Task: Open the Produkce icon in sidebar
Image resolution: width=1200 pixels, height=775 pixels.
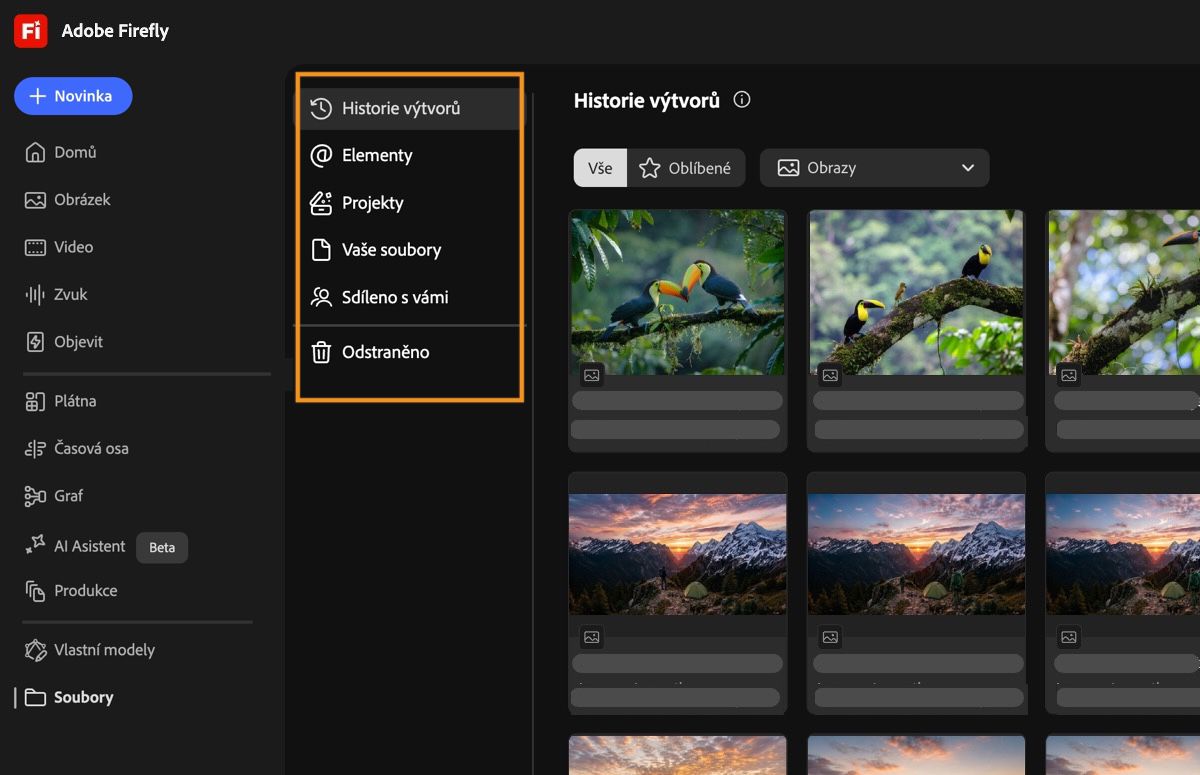Action: (35, 590)
